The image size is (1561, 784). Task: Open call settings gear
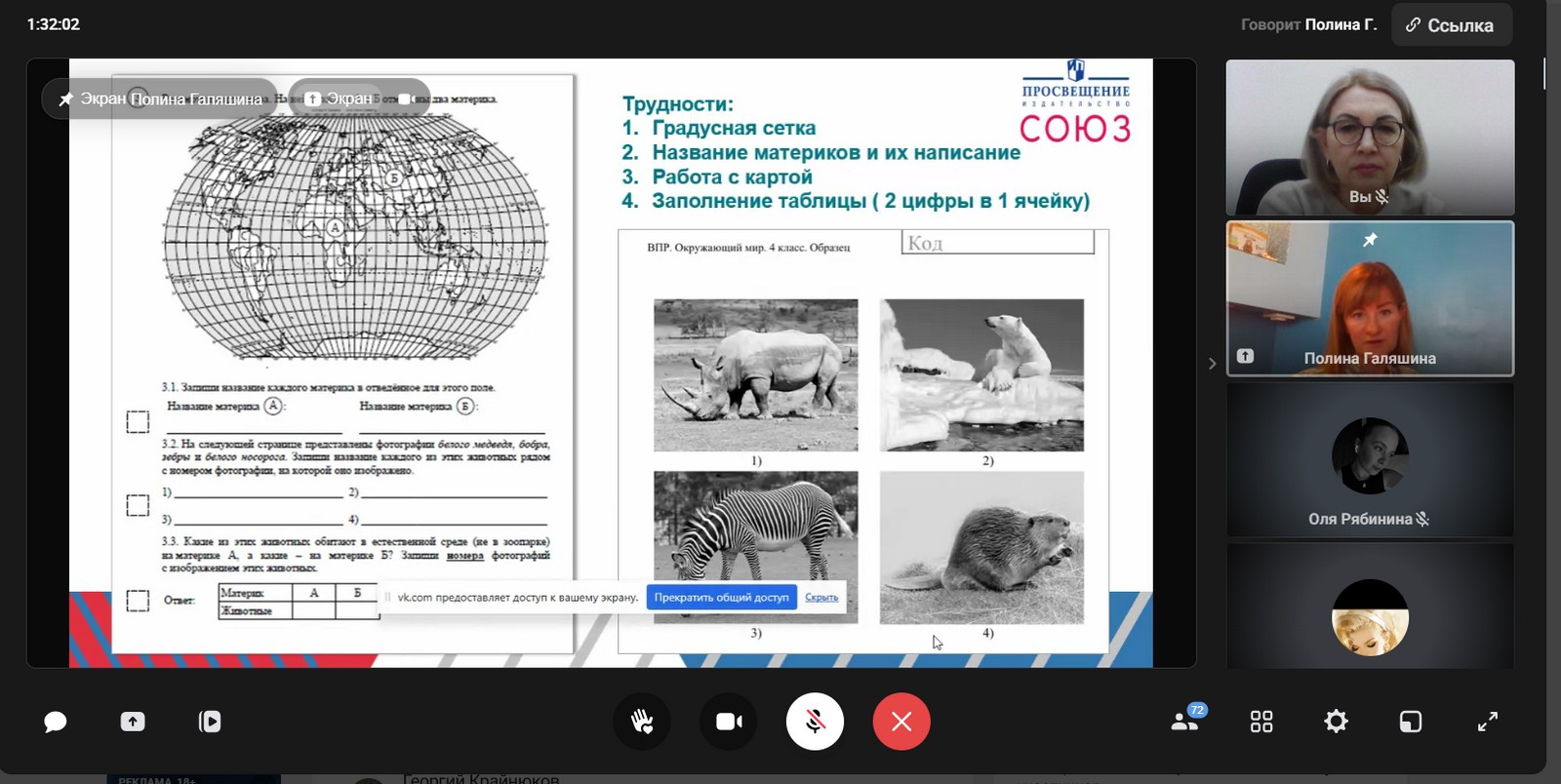tap(1336, 722)
